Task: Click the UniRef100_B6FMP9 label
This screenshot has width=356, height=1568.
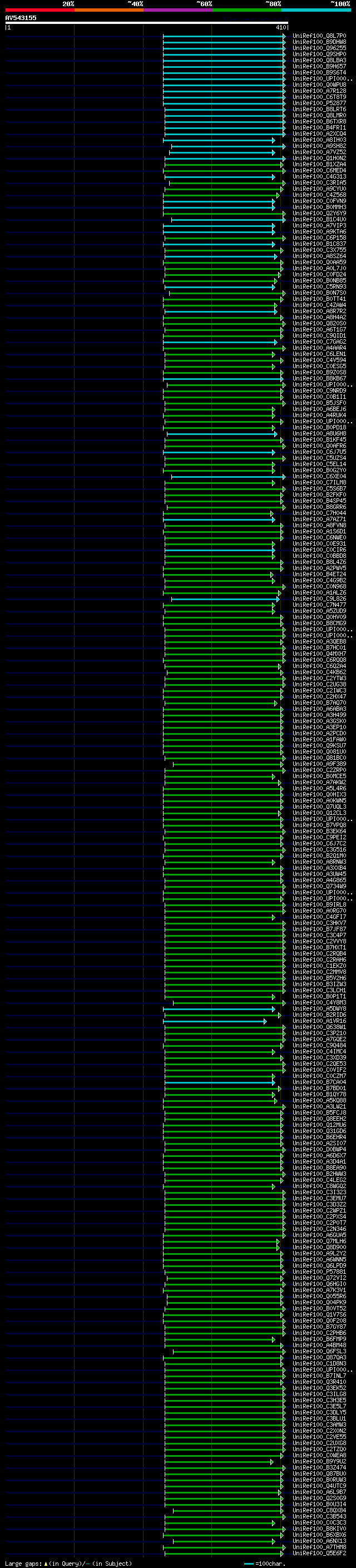Action: tap(319, 1339)
